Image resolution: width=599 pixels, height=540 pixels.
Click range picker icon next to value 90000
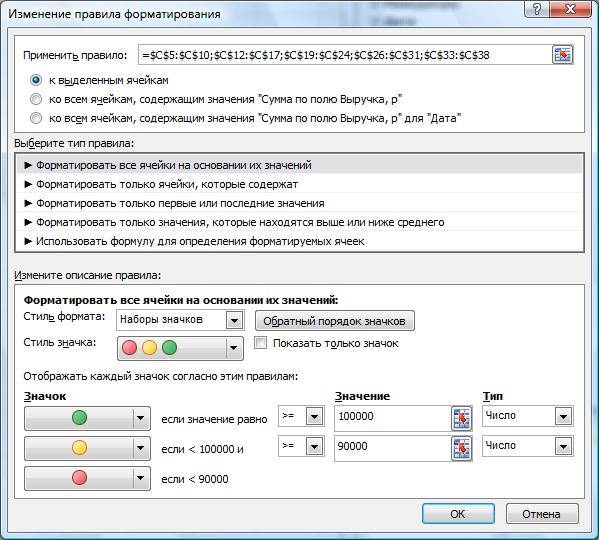tap(461, 448)
